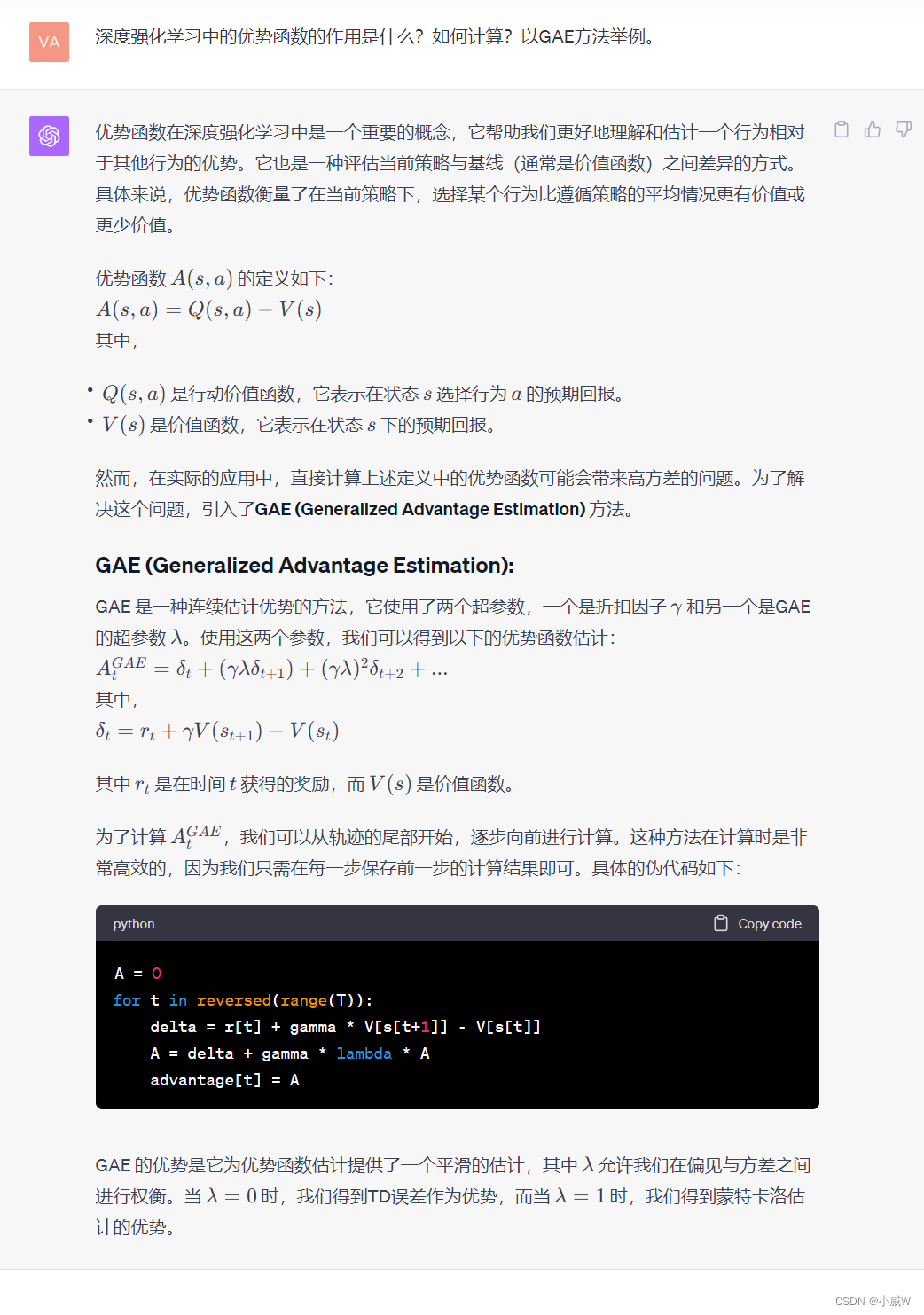Click the for t in reversed(range(T)) line

tap(243, 1000)
